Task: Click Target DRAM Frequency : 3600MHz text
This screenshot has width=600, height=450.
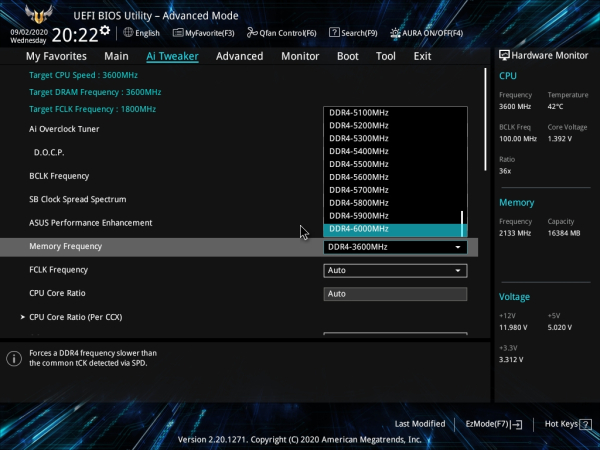Action: click(x=95, y=92)
